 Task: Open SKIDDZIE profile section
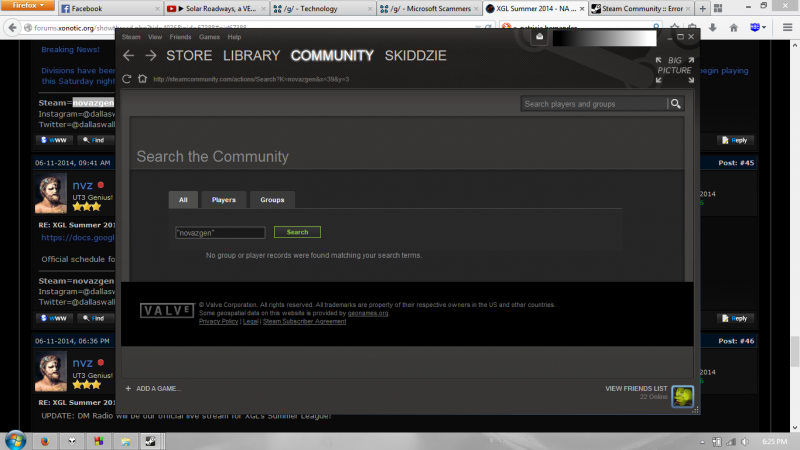tap(415, 55)
